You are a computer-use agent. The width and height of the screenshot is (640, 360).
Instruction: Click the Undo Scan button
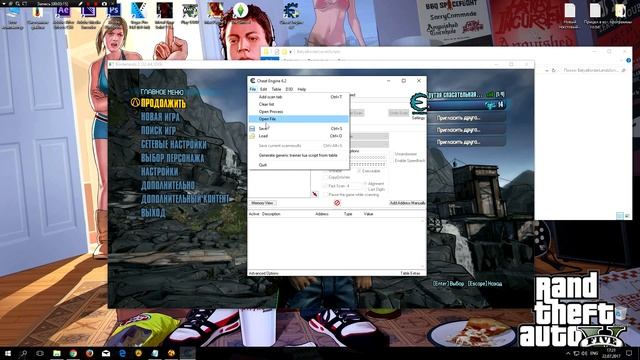click(x=398, y=113)
